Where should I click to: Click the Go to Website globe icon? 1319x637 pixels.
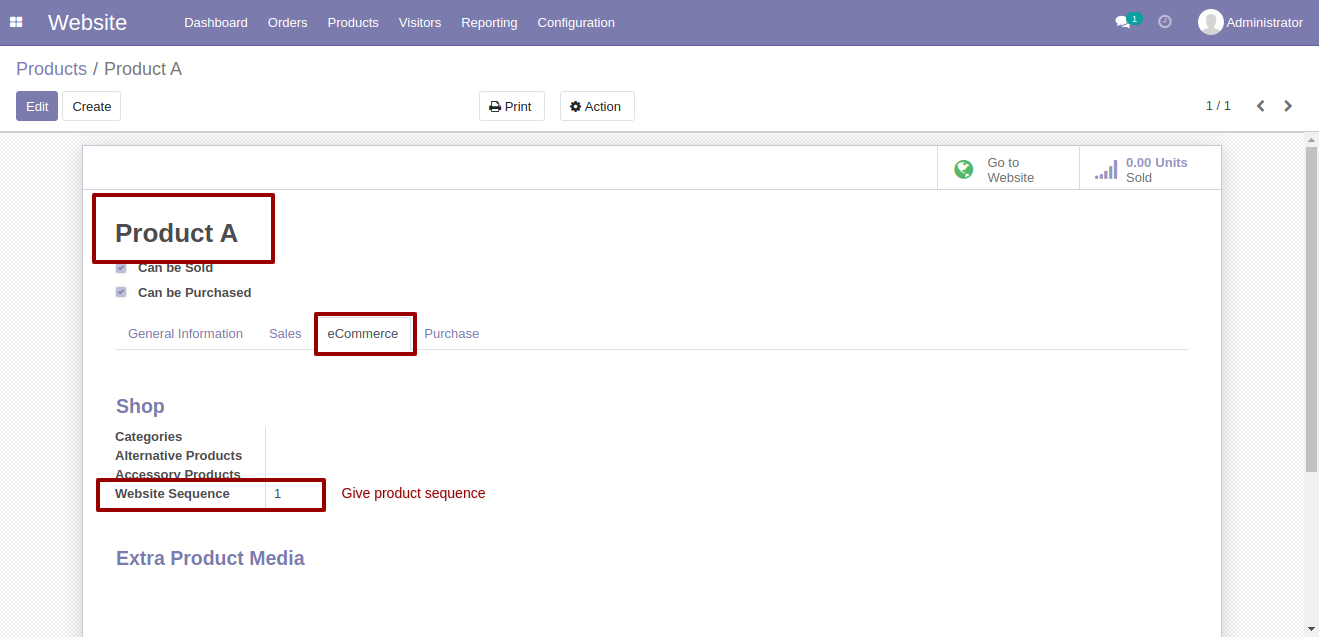pos(964,170)
